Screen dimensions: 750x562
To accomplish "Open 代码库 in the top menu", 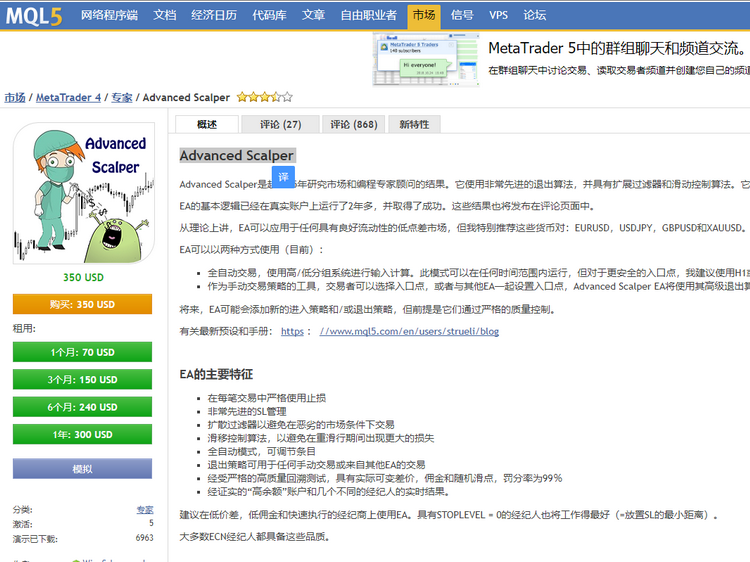I will [x=269, y=15].
